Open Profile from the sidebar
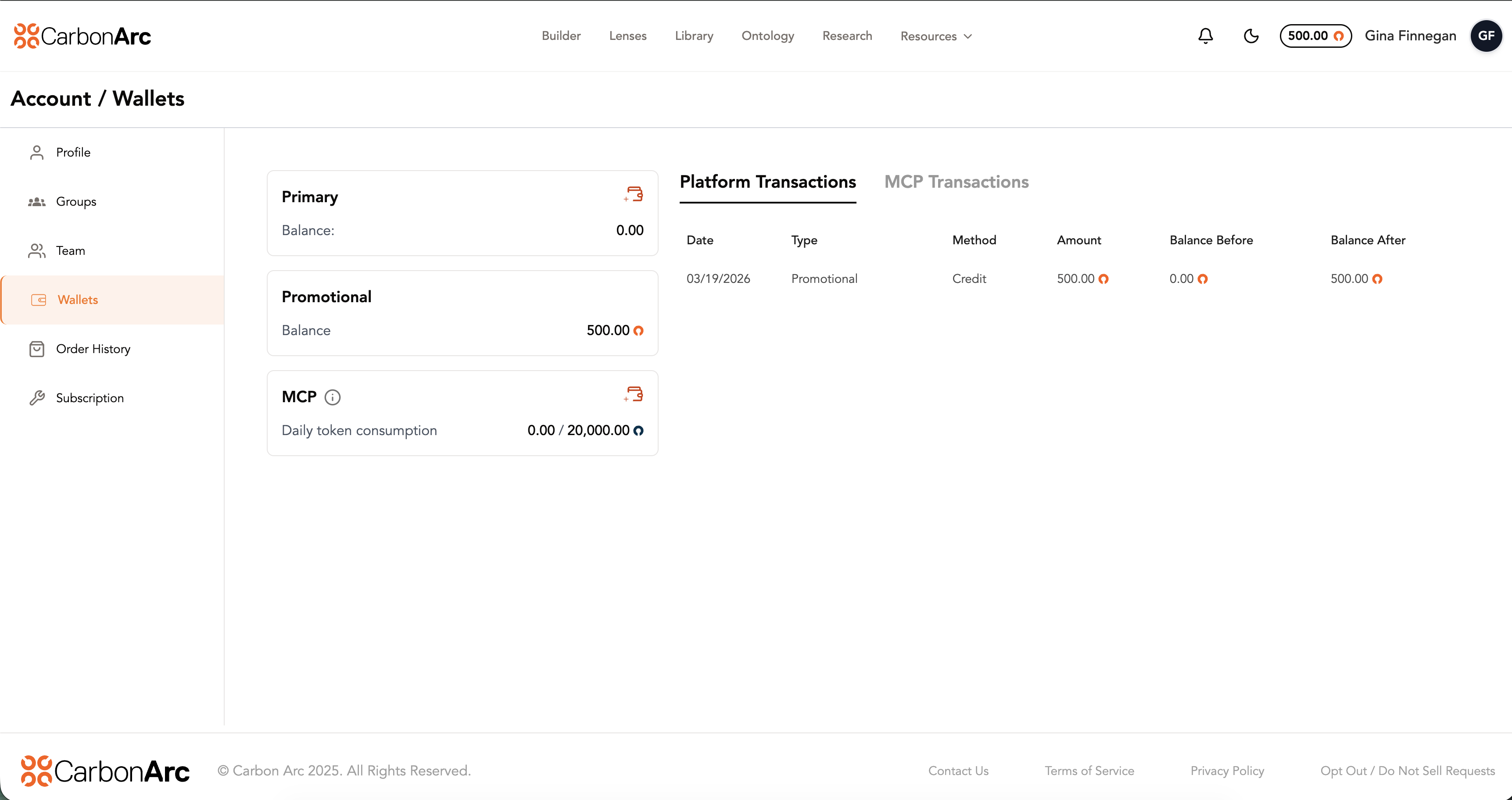This screenshot has height=800, width=1512. click(x=73, y=153)
